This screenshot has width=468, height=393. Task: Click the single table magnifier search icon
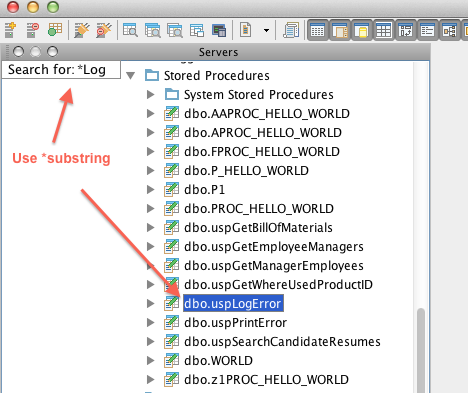point(130,30)
